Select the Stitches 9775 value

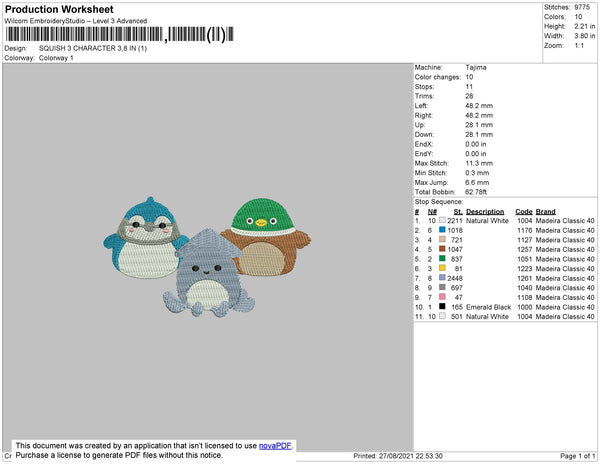click(x=582, y=7)
